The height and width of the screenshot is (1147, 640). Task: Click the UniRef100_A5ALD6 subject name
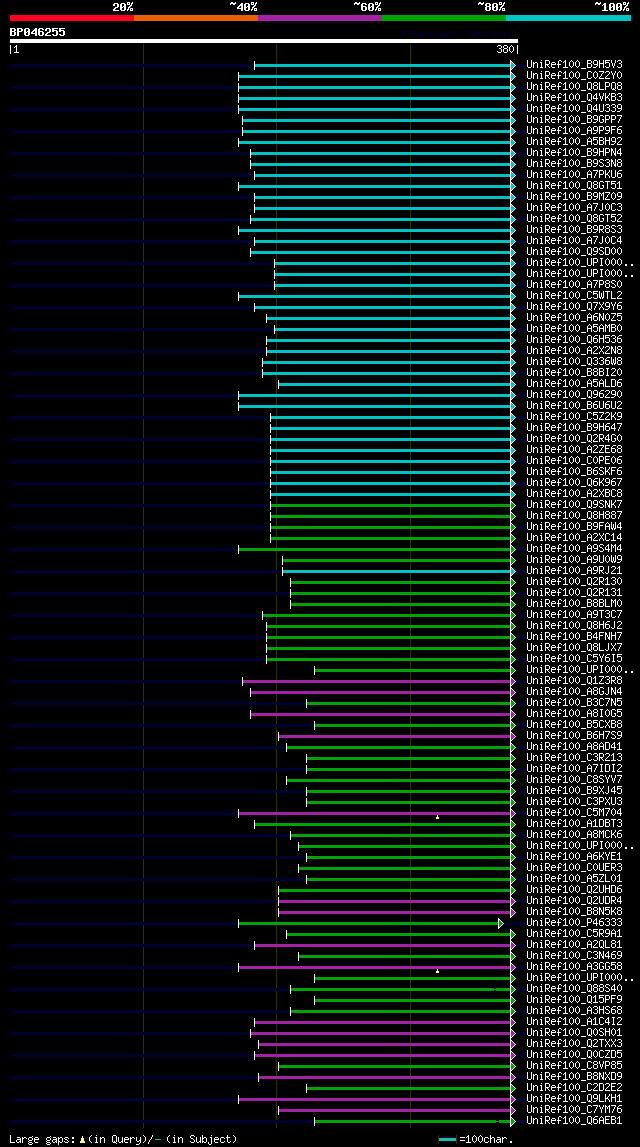pyautogui.click(x=574, y=383)
